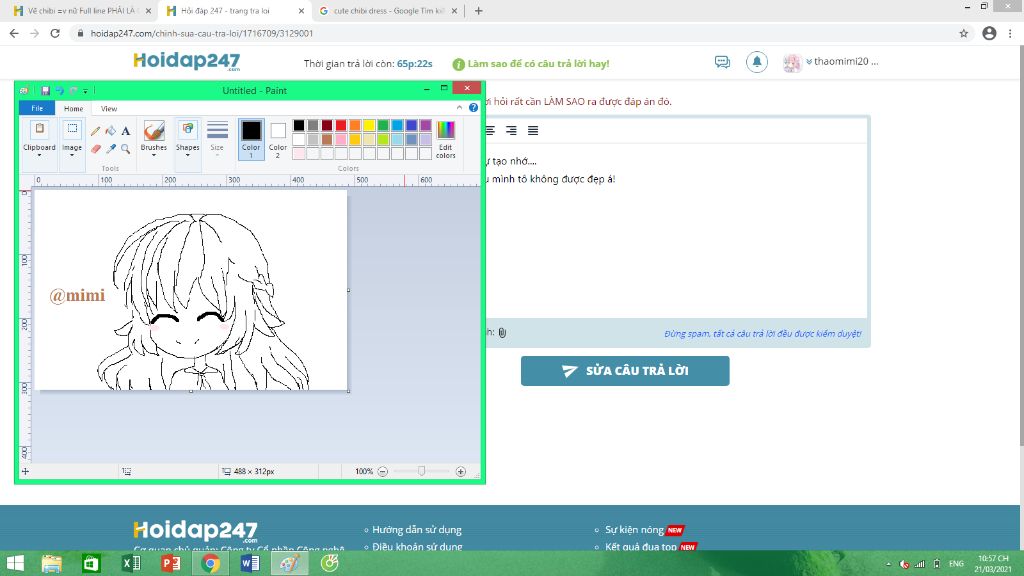
Task: Open Customize Quick Access Toolbar arrow
Action: tap(86, 91)
